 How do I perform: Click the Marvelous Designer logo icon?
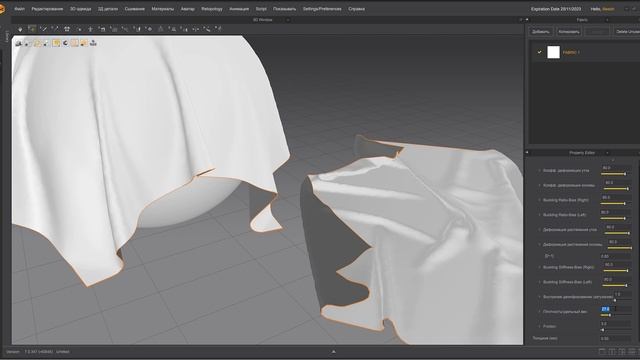(x=2, y=9)
